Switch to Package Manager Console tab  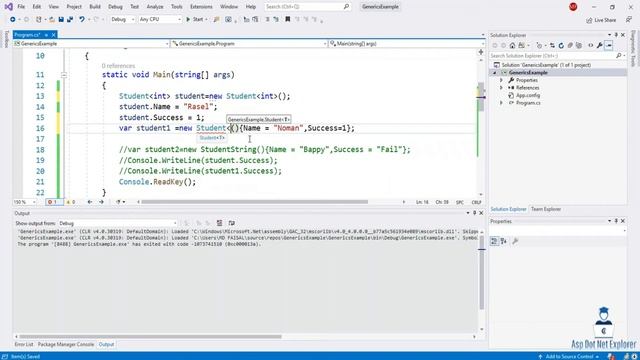66,344
